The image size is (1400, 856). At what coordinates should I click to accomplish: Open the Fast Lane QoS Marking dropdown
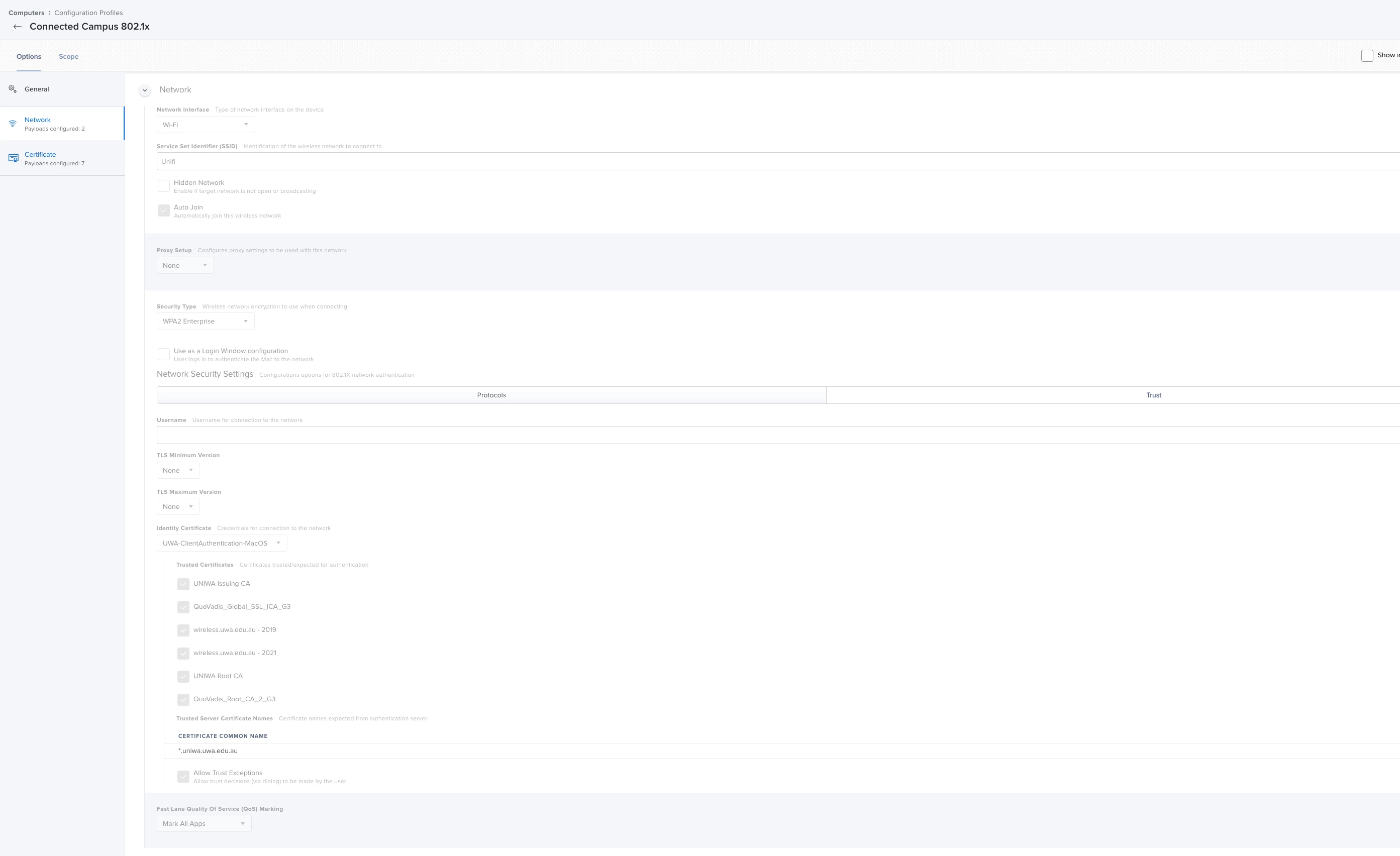204,824
